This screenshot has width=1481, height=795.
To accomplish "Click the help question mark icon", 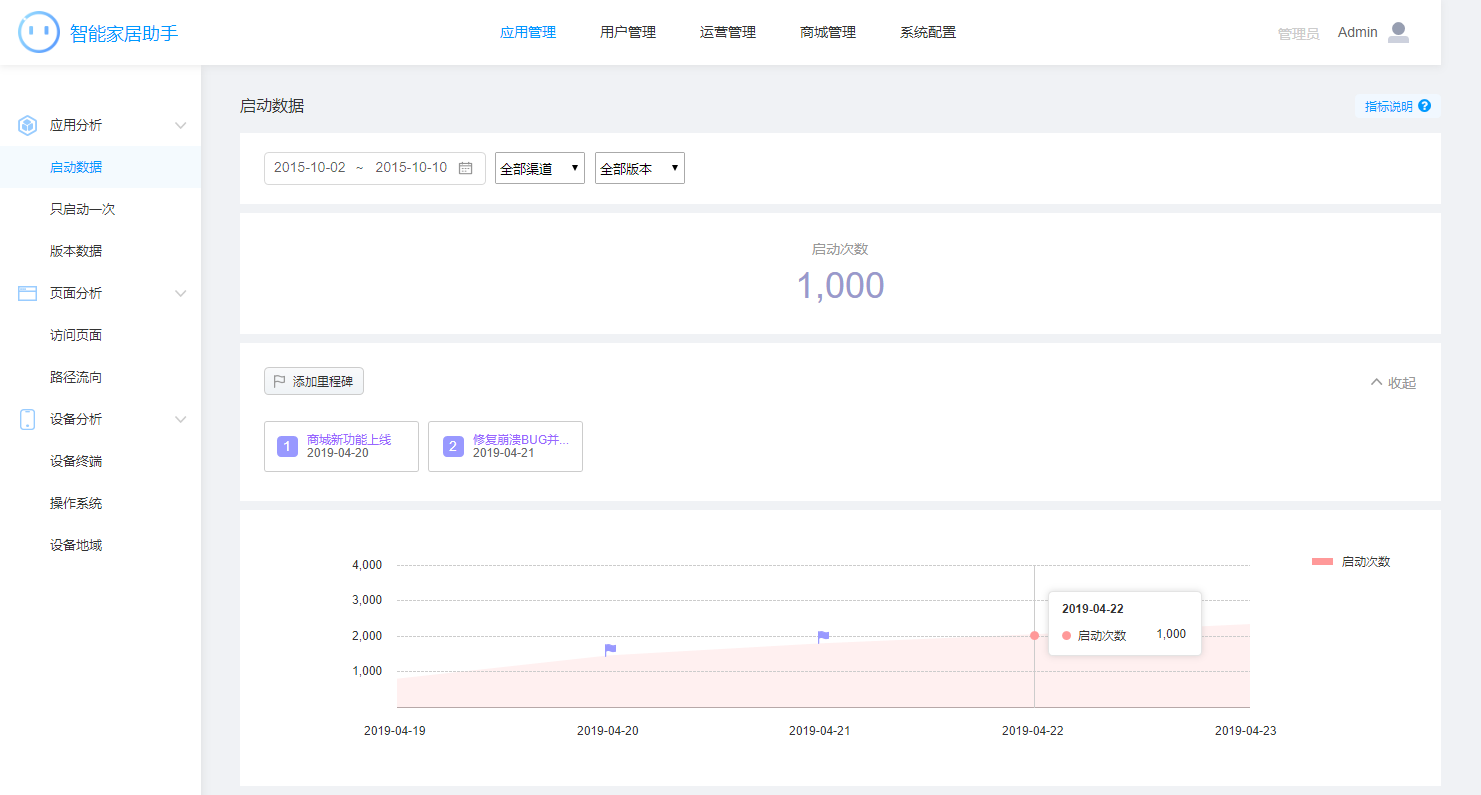I will coord(1424,106).
